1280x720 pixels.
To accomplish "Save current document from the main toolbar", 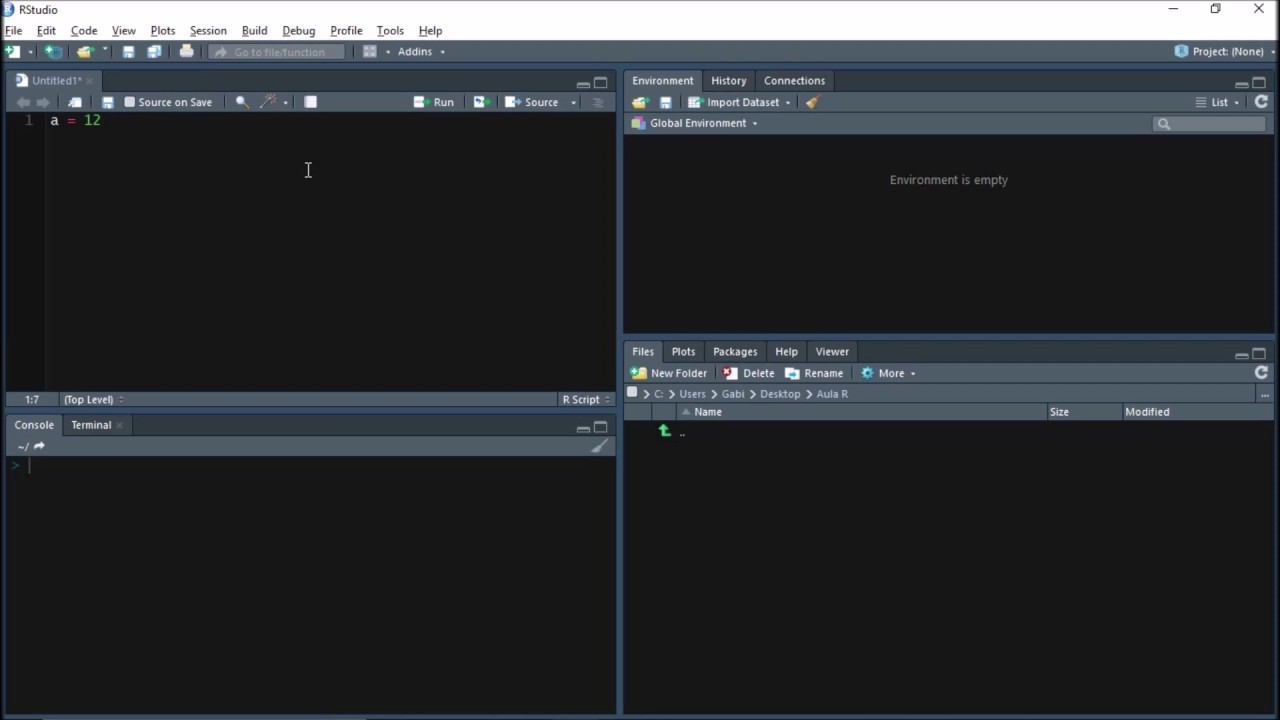I will point(128,51).
